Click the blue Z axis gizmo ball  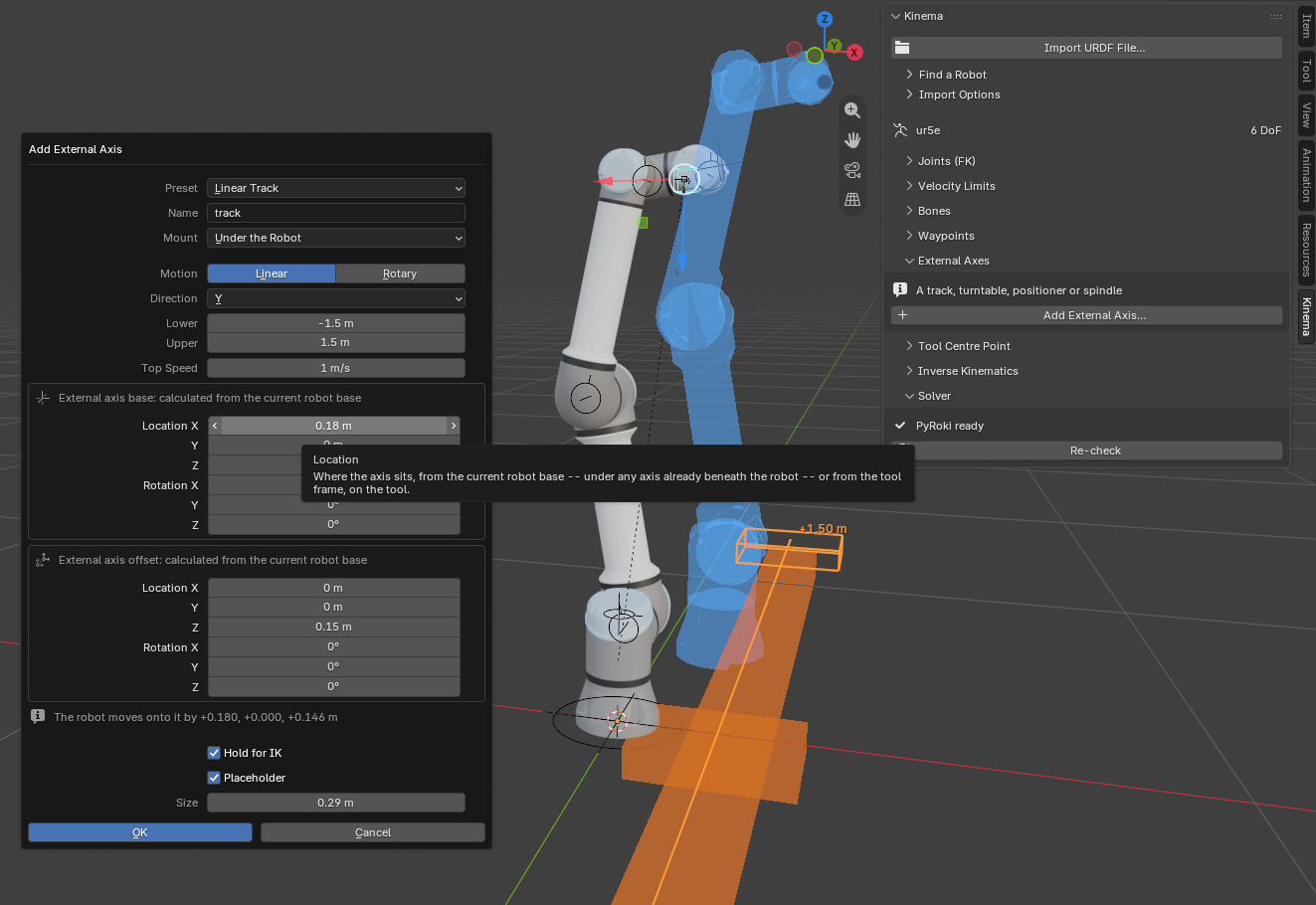tap(825, 20)
